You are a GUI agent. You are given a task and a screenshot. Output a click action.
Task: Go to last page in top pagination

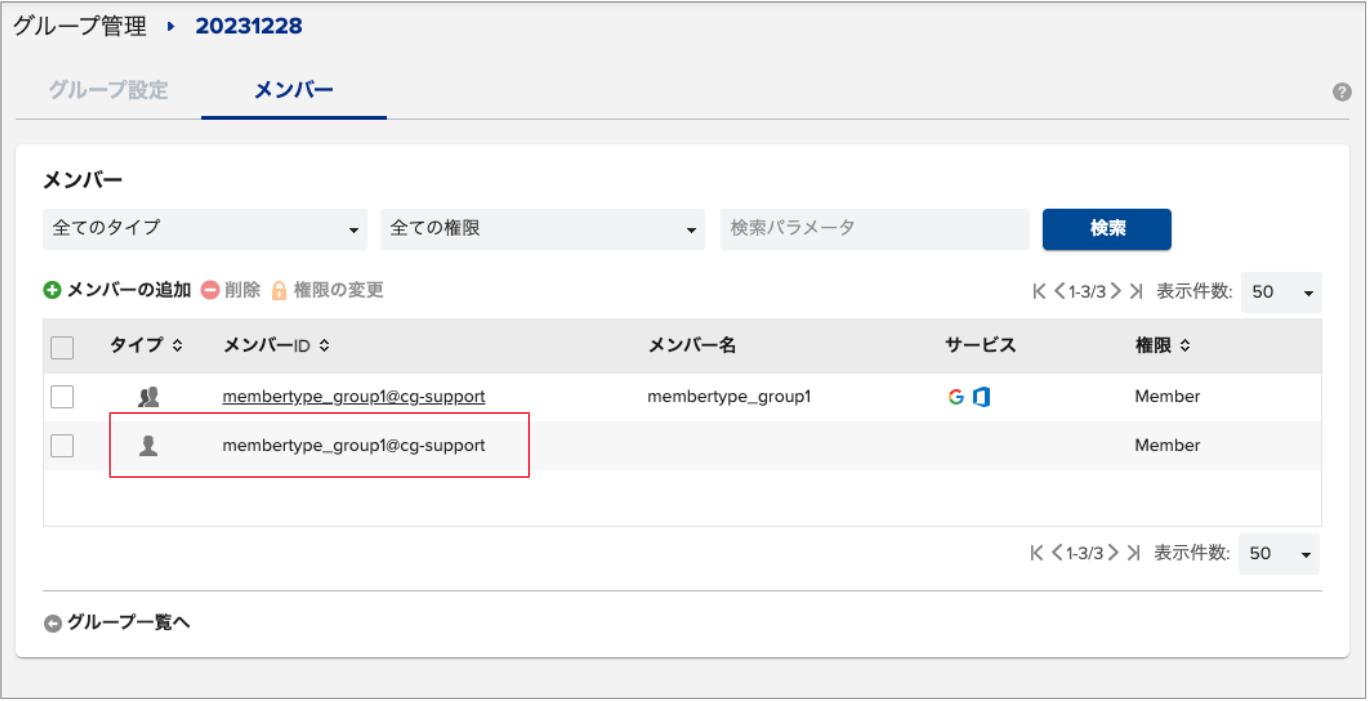click(1135, 292)
